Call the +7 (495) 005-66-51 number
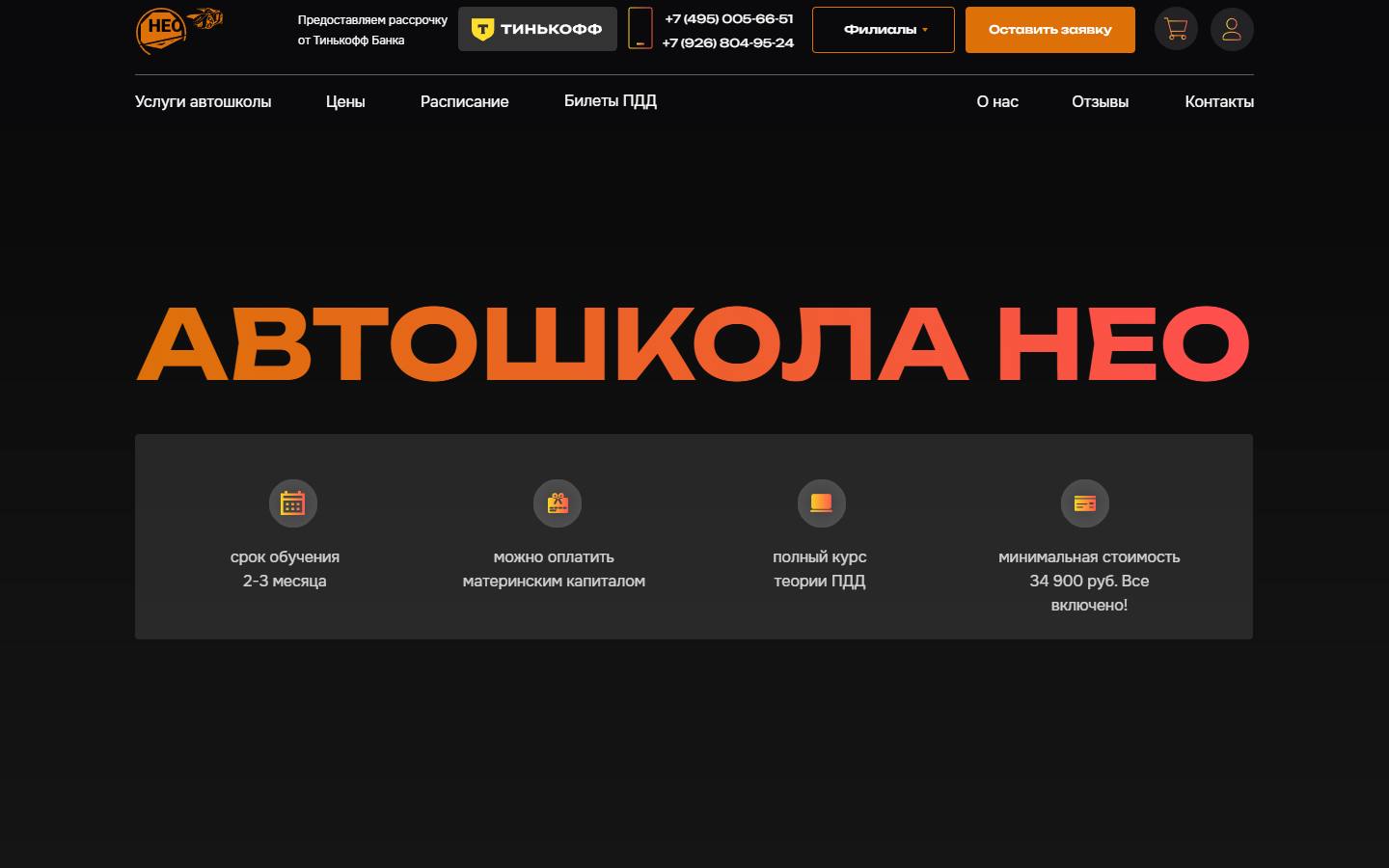This screenshot has height=868, width=1389. click(x=729, y=18)
